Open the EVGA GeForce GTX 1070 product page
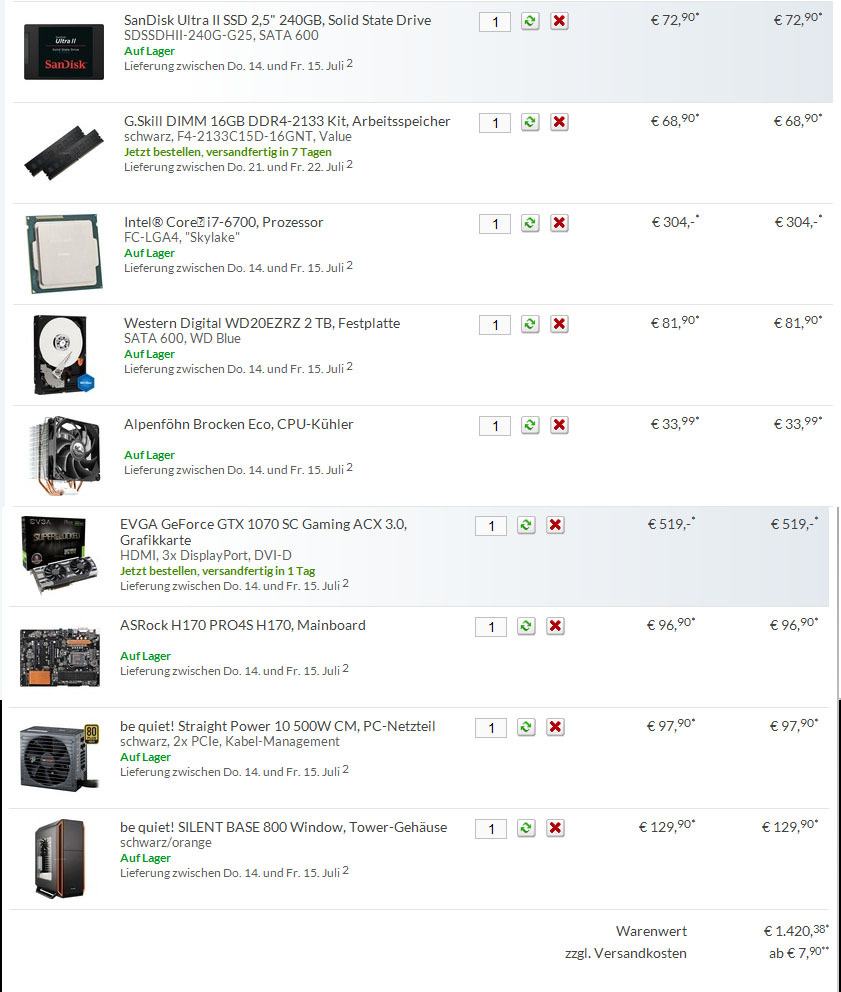The width and height of the screenshot is (841, 992). 263,532
